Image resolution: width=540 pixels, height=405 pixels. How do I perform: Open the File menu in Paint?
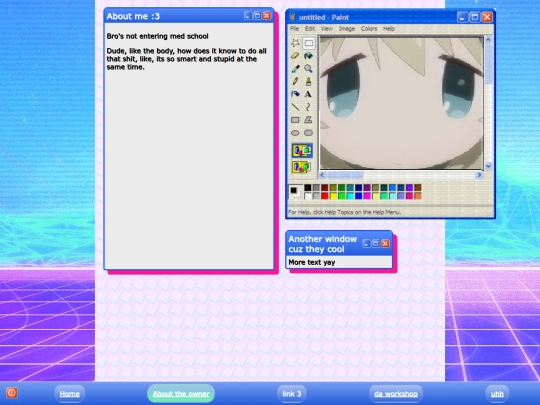(x=294, y=29)
